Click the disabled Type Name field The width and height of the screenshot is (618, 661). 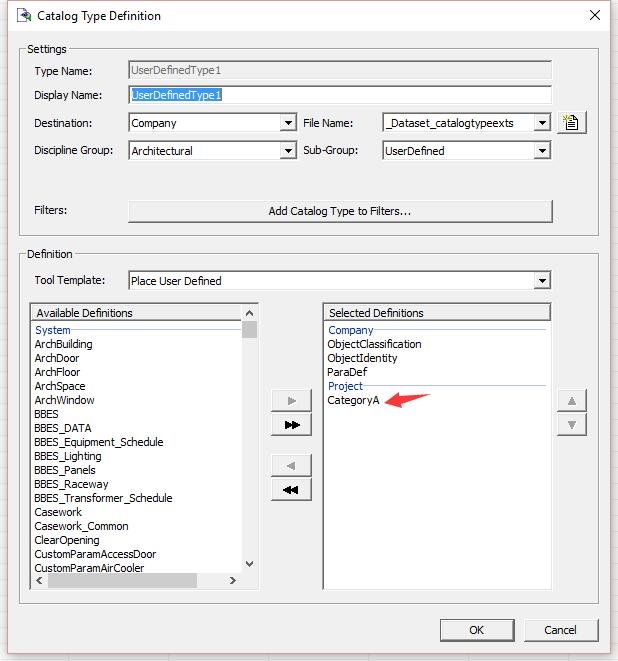coord(340,70)
